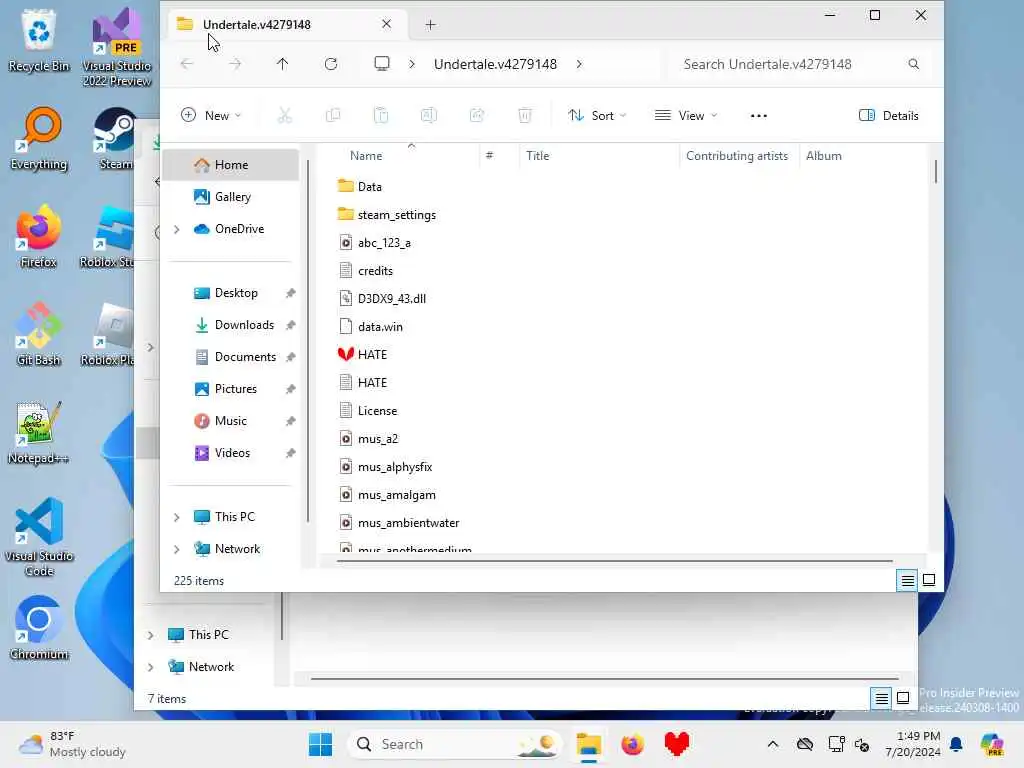Image resolution: width=1024 pixels, height=768 pixels.
Task: Open Gallery in navigation pane
Action: point(231,197)
